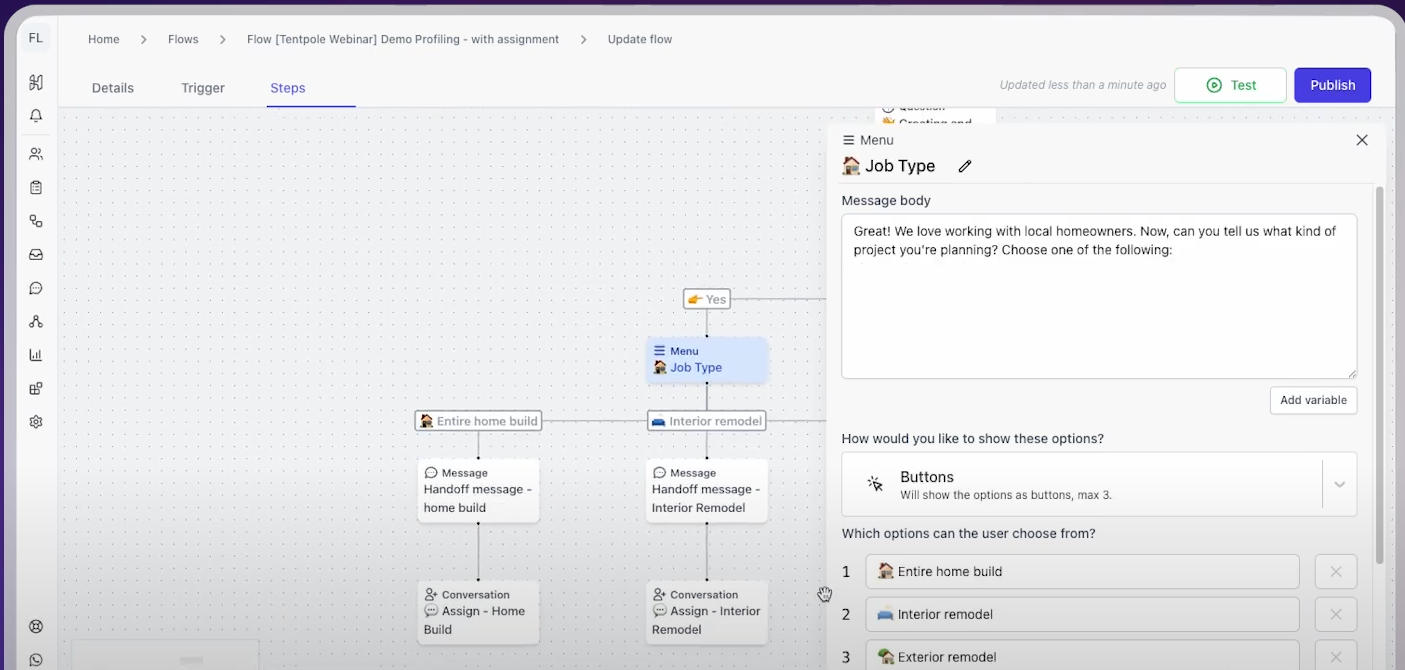Go to Home in the breadcrumb
Viewport: 1405px width, 670px height.
coord(104,40)
